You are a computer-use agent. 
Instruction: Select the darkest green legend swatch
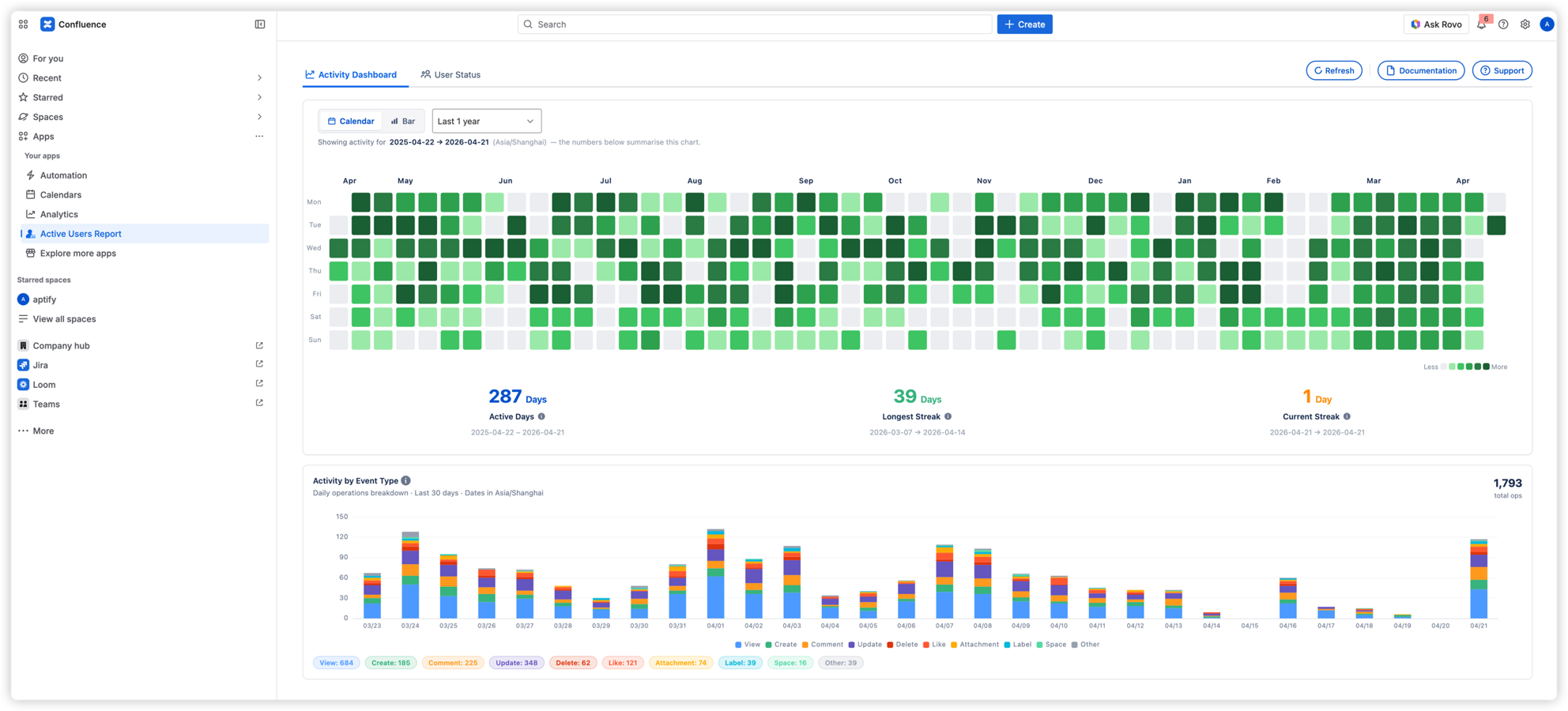[1487, 367]
